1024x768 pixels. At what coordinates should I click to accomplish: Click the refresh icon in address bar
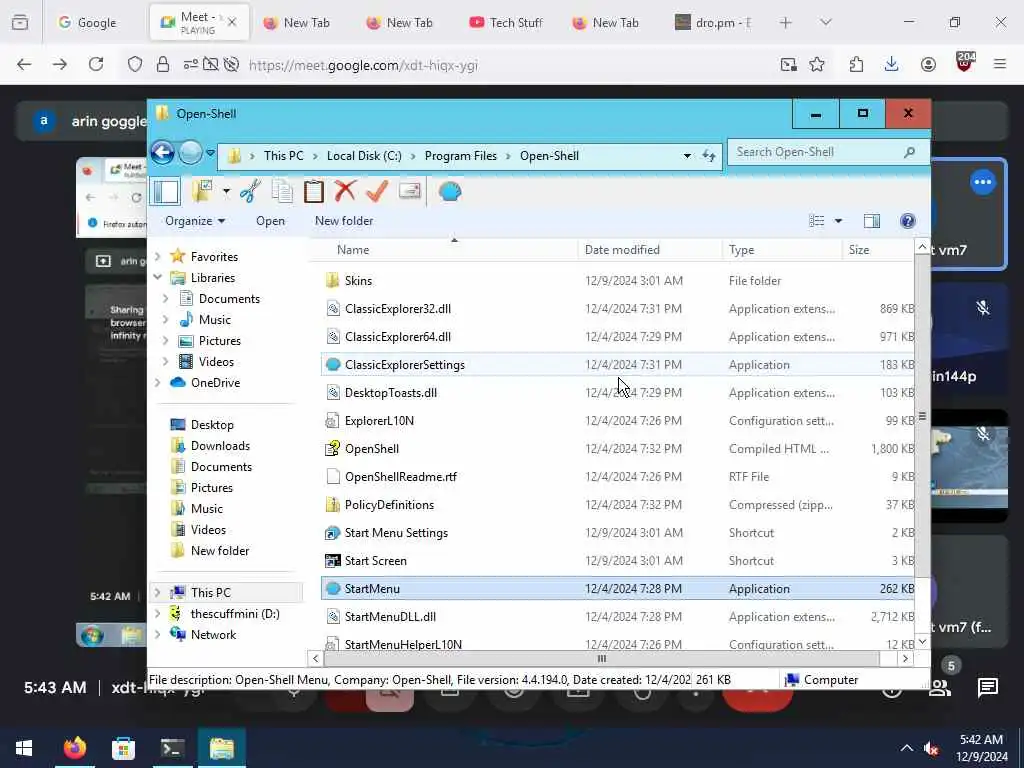709,155
